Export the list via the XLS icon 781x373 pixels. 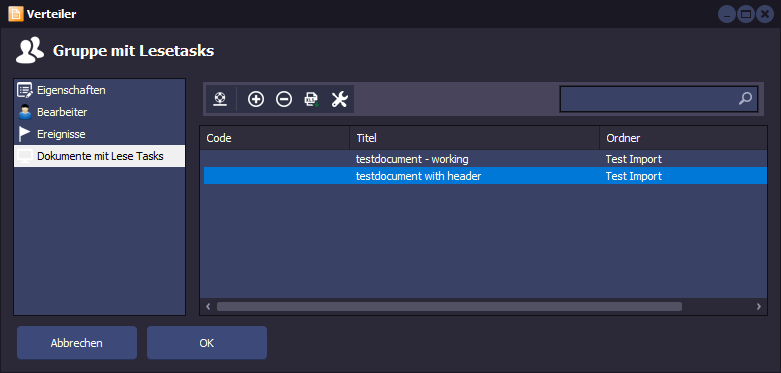pyautogui.click(x=311, y=99)
